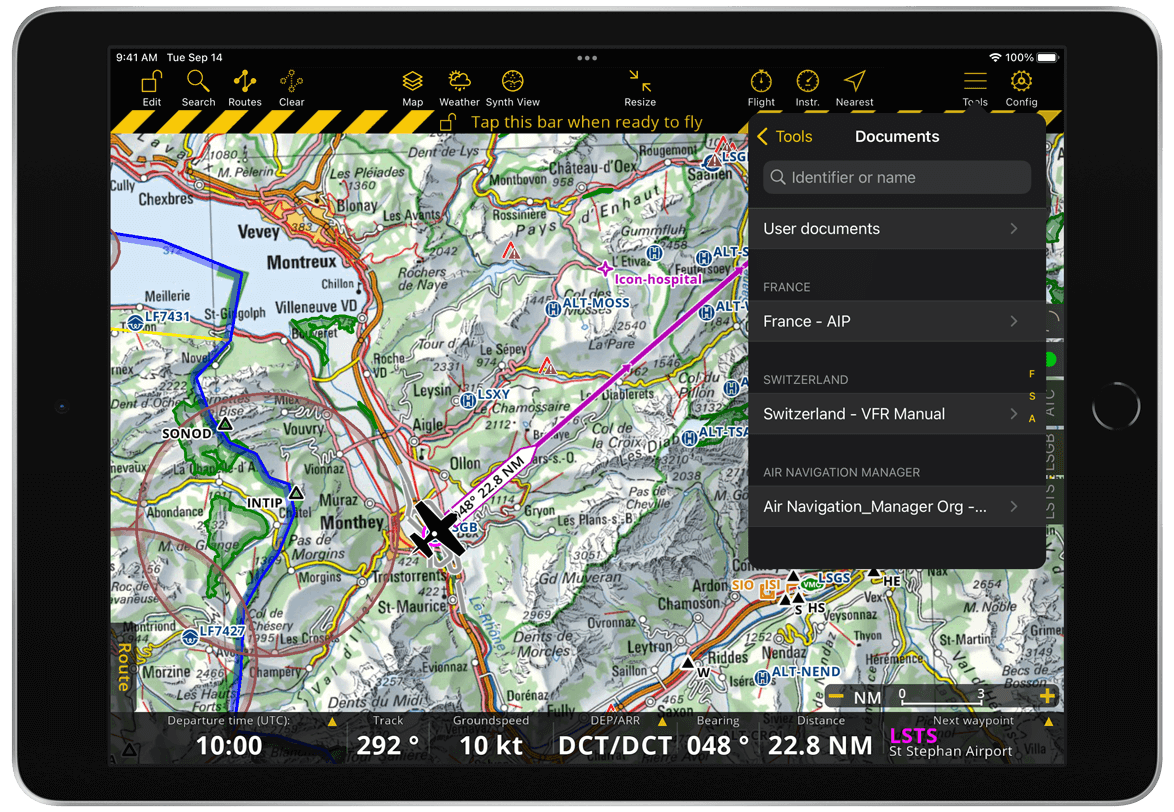1174x812 pixels.
Task: Tap the Resize map icon
Action: coord(640,86)
